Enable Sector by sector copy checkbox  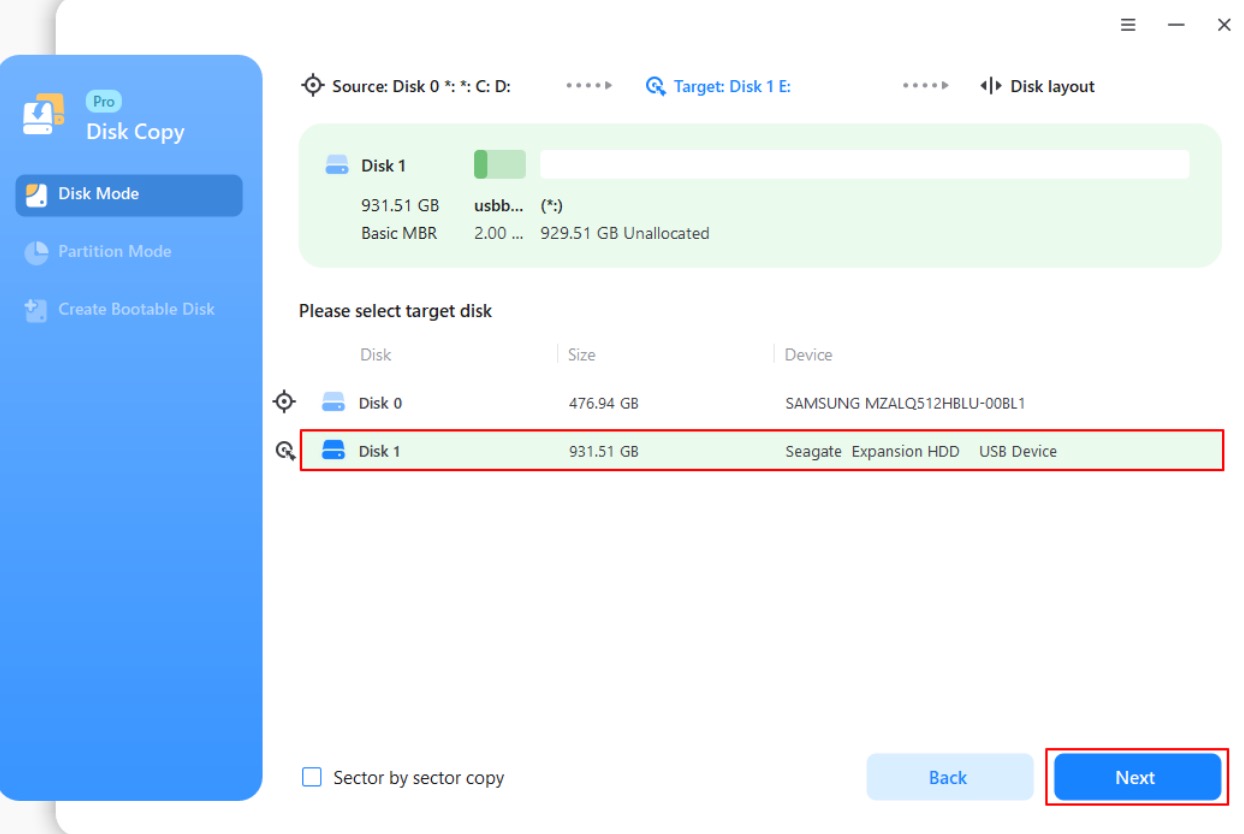[x=312, y=777]
